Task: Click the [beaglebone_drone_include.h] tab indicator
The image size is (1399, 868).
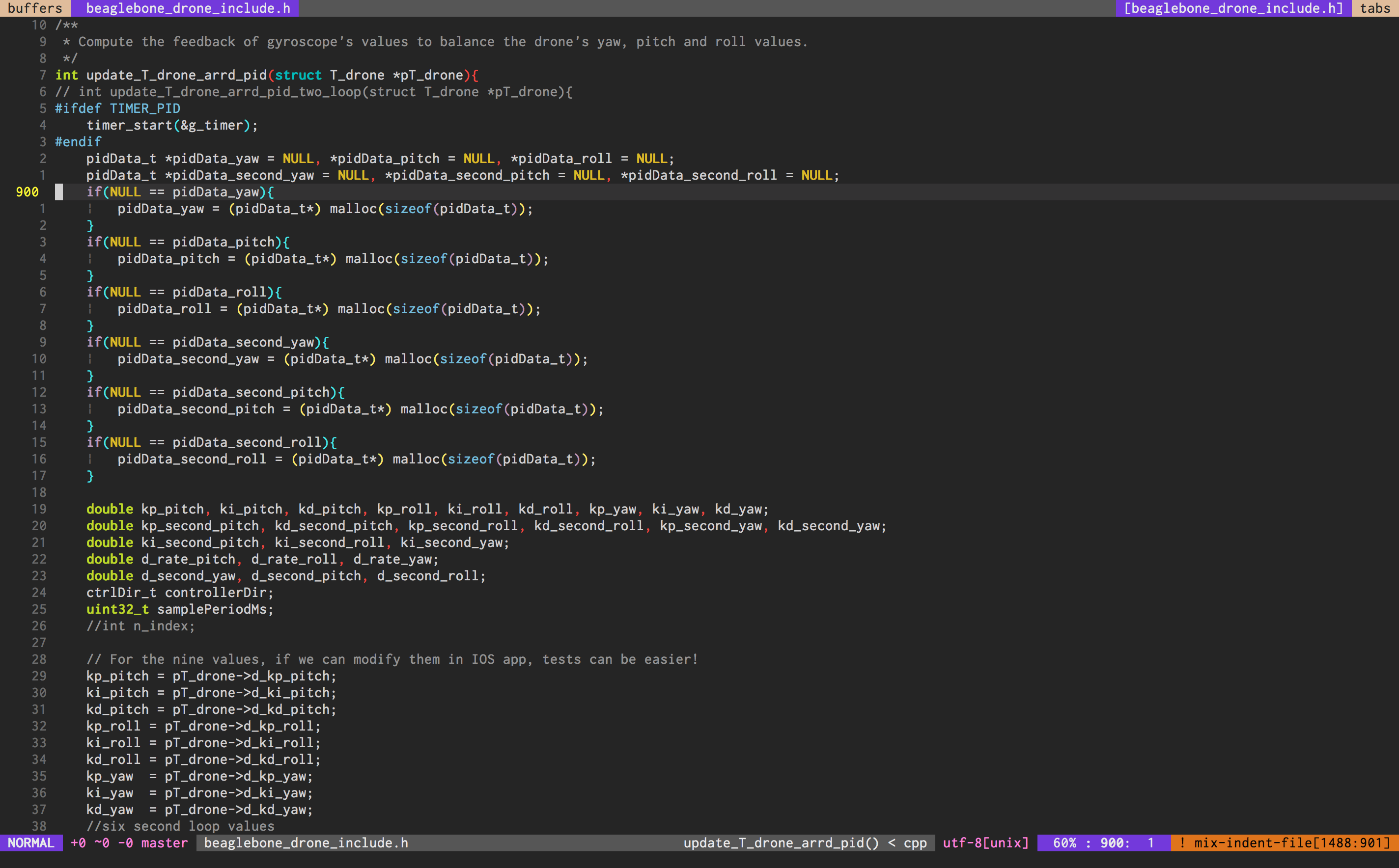Action: (x=1232, y=8)
